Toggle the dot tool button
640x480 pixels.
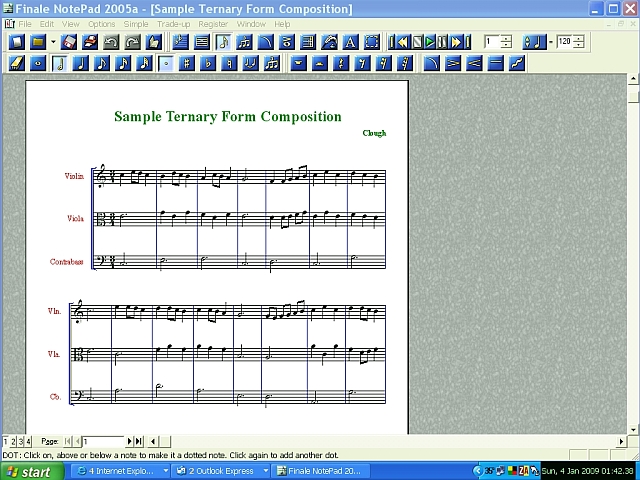(x=166, y=63)
